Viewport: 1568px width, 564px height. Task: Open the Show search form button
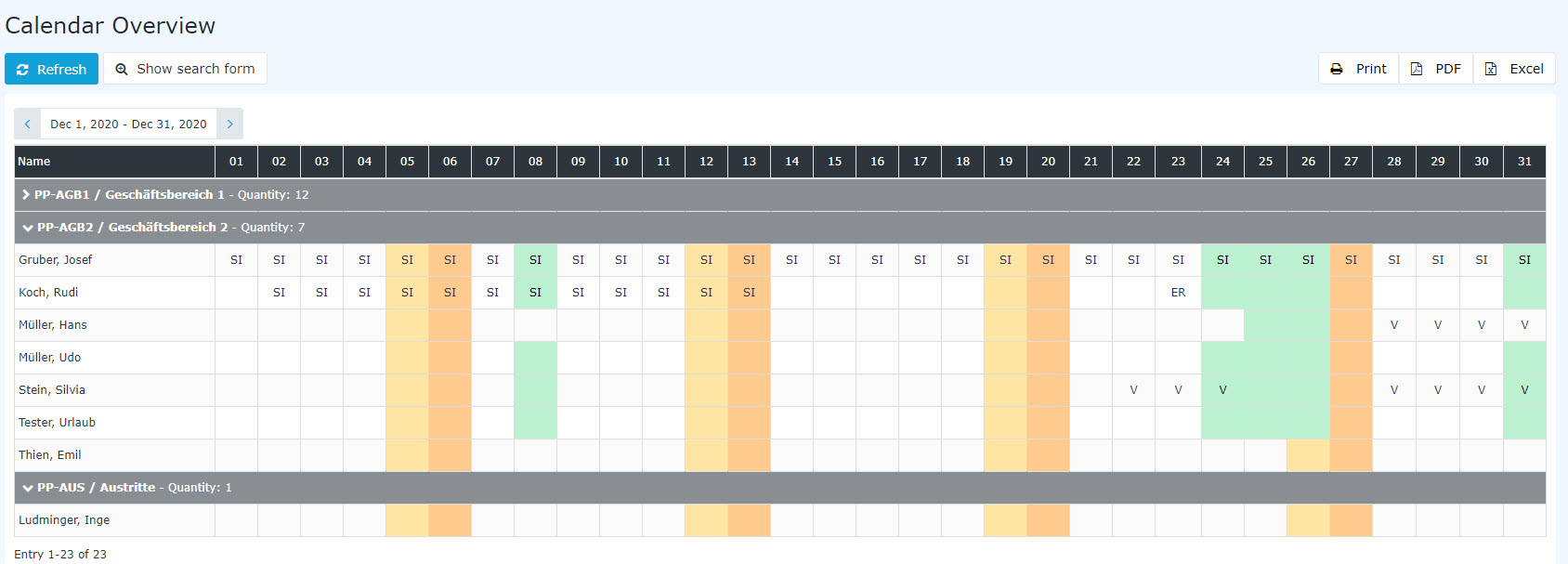click(185, 69)
